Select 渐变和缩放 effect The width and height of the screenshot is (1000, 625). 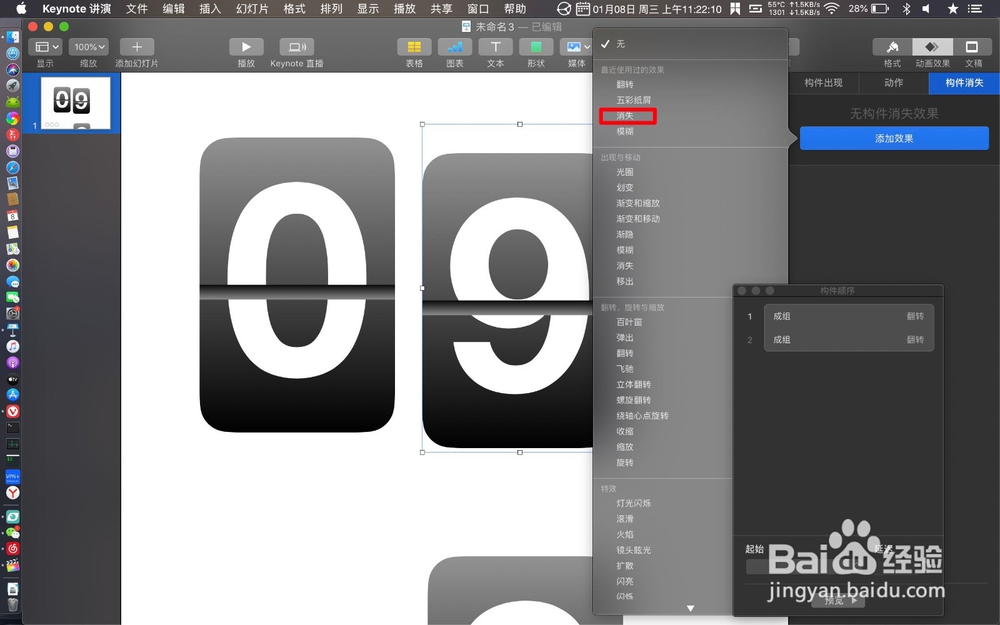tap(638, 203)
